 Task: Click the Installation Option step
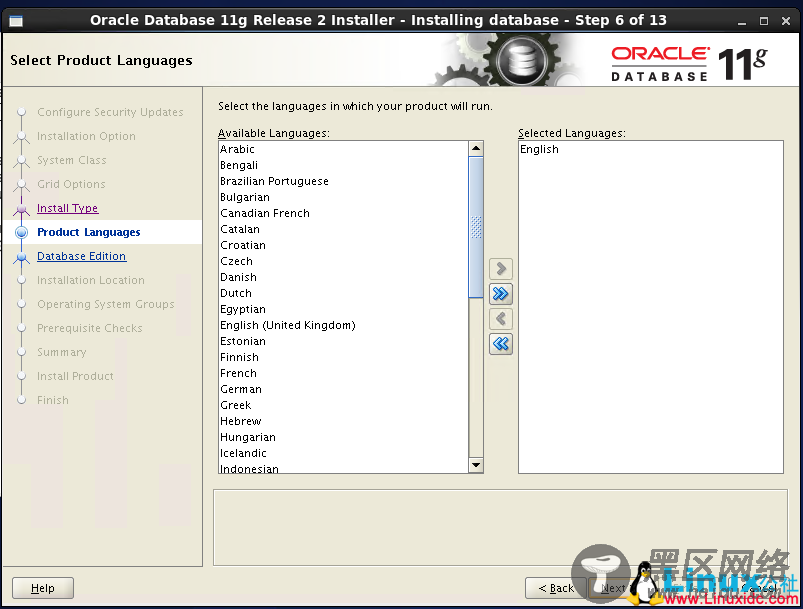(86, 136)
